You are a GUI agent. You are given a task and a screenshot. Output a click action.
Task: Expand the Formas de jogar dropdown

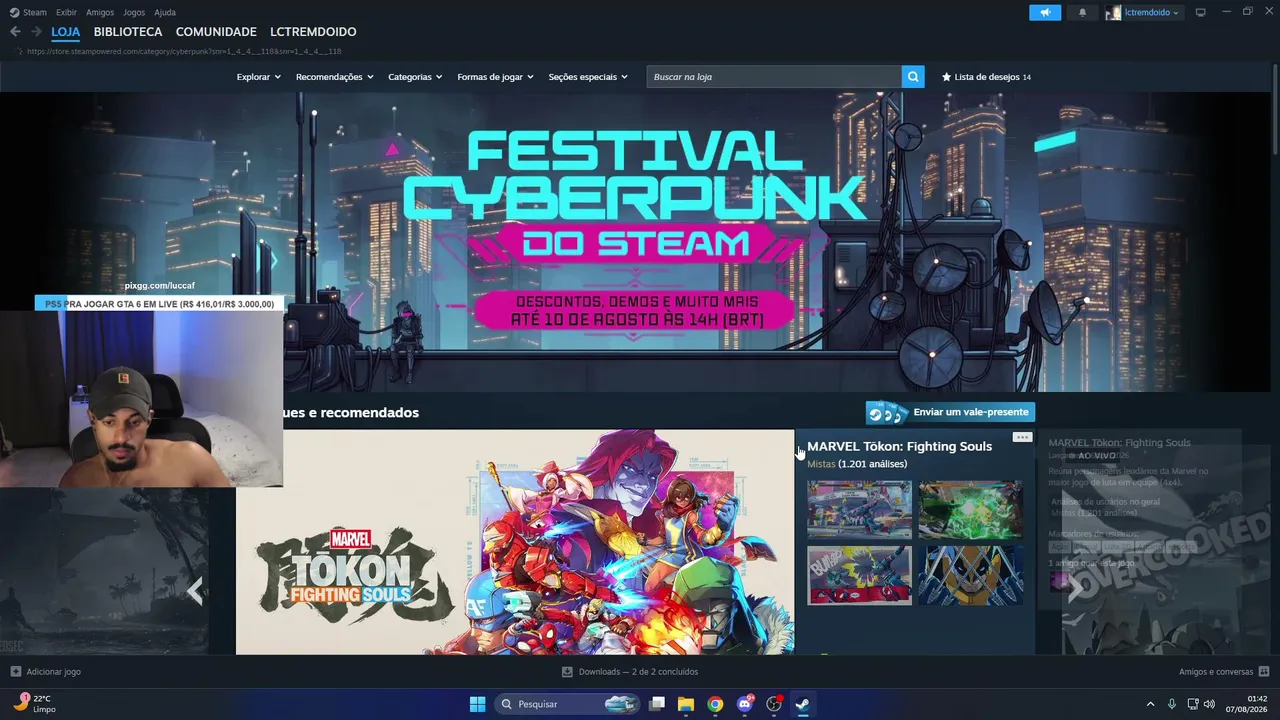tap(495, 77)
